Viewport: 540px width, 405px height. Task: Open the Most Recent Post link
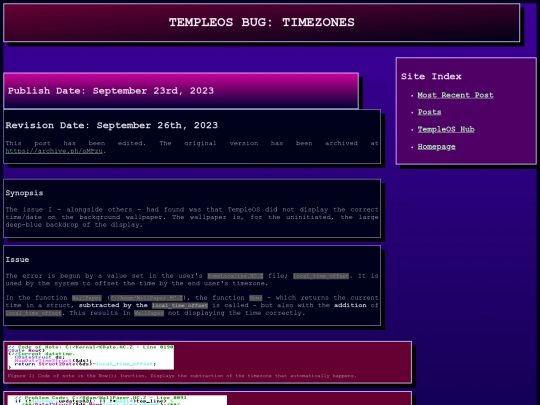coord(455,95)
